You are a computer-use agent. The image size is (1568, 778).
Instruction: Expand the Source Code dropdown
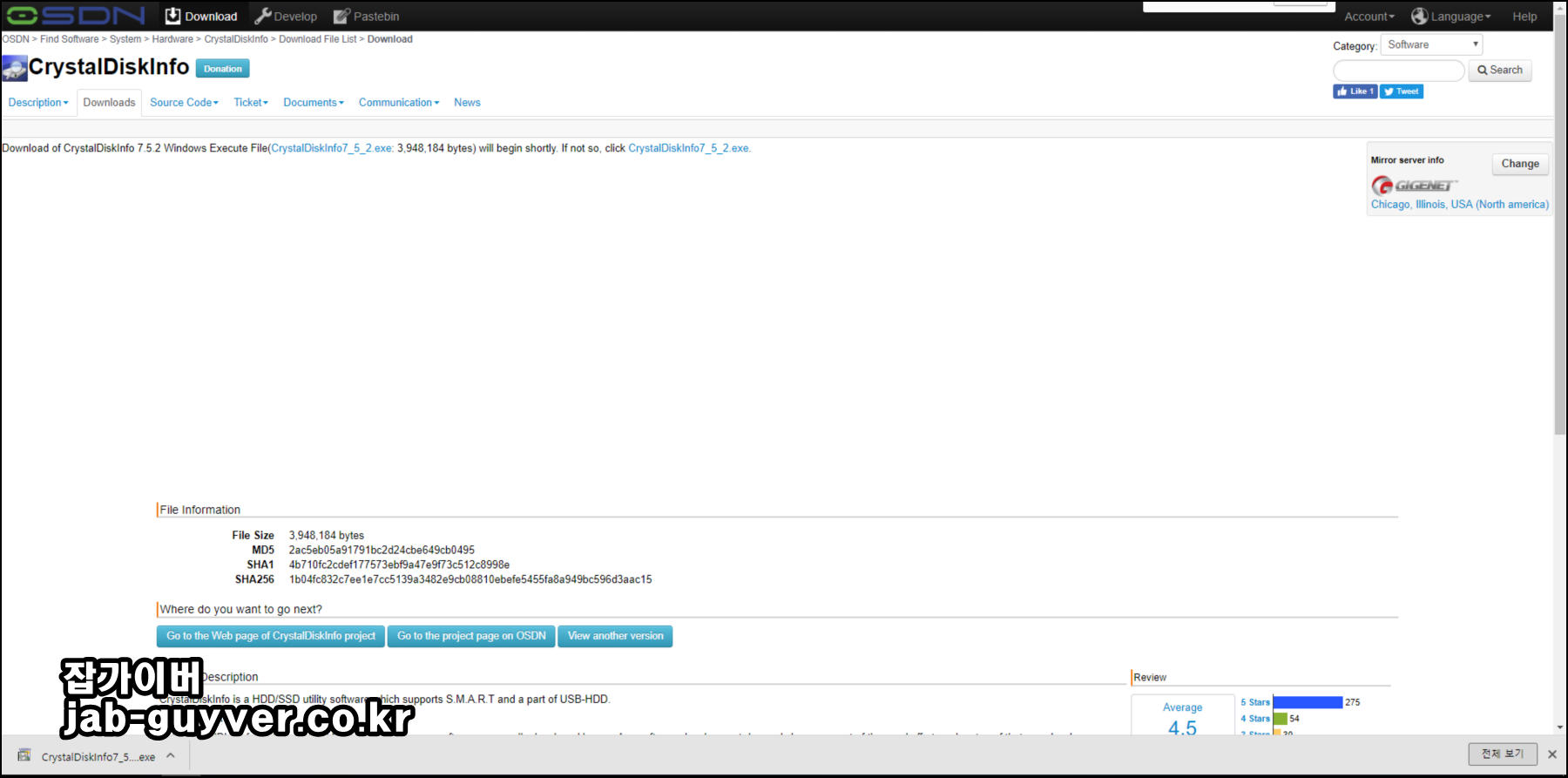coord(184,103)
